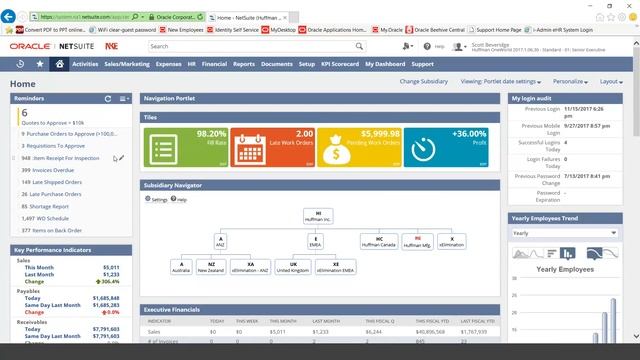
Task: Switch trend chart to bar list view
Action: [552, 253]
